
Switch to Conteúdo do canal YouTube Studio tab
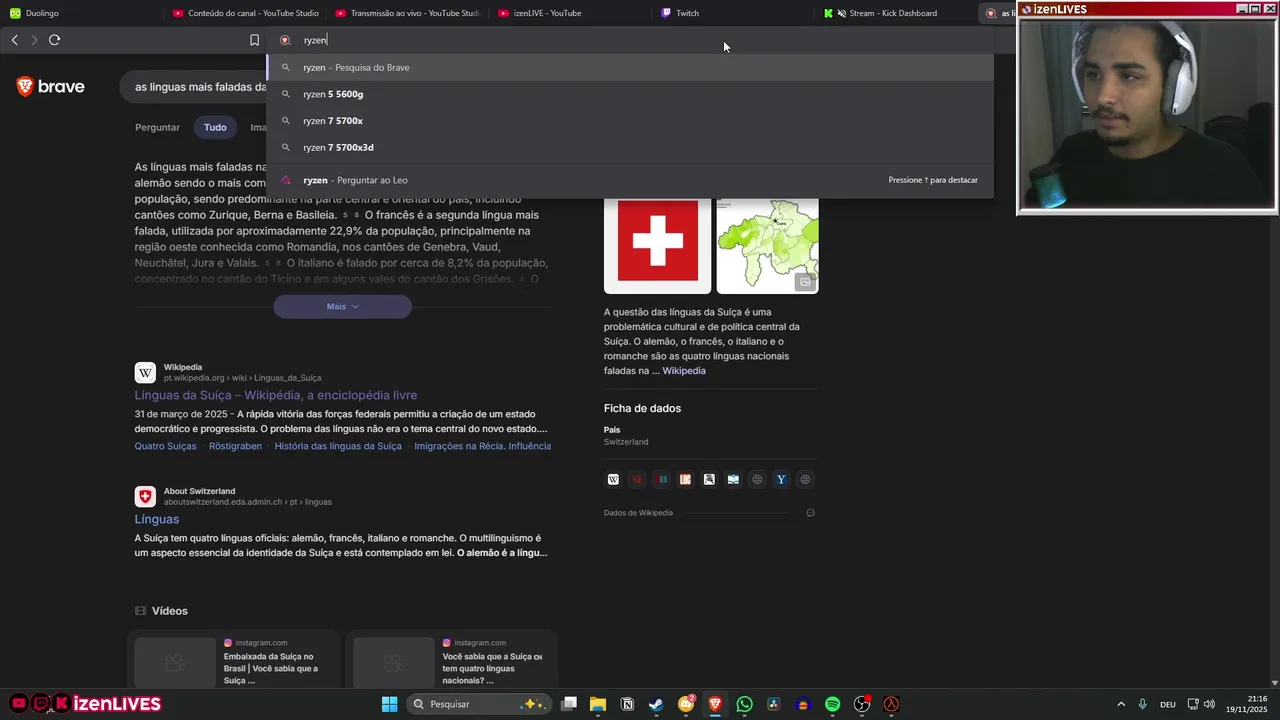click(x=245, y=13)
